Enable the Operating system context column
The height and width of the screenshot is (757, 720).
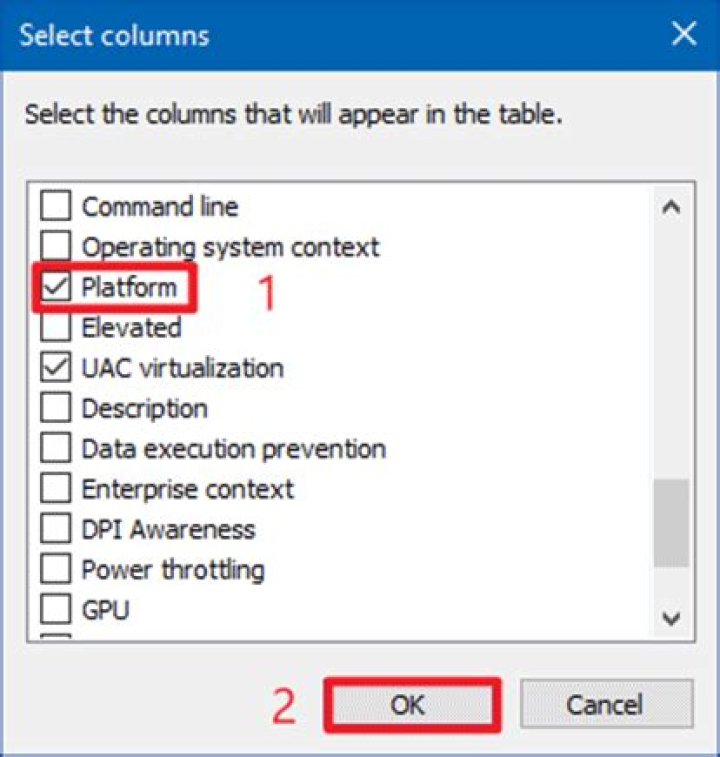pos(55,247)
